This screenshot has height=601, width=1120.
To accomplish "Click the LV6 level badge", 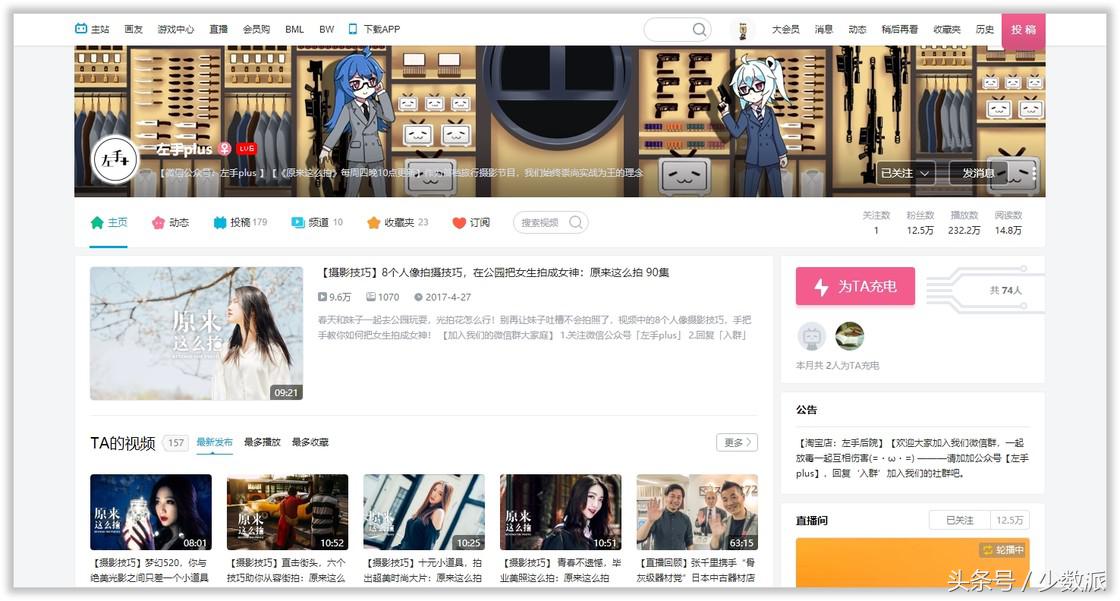I will tap(246, 149).
